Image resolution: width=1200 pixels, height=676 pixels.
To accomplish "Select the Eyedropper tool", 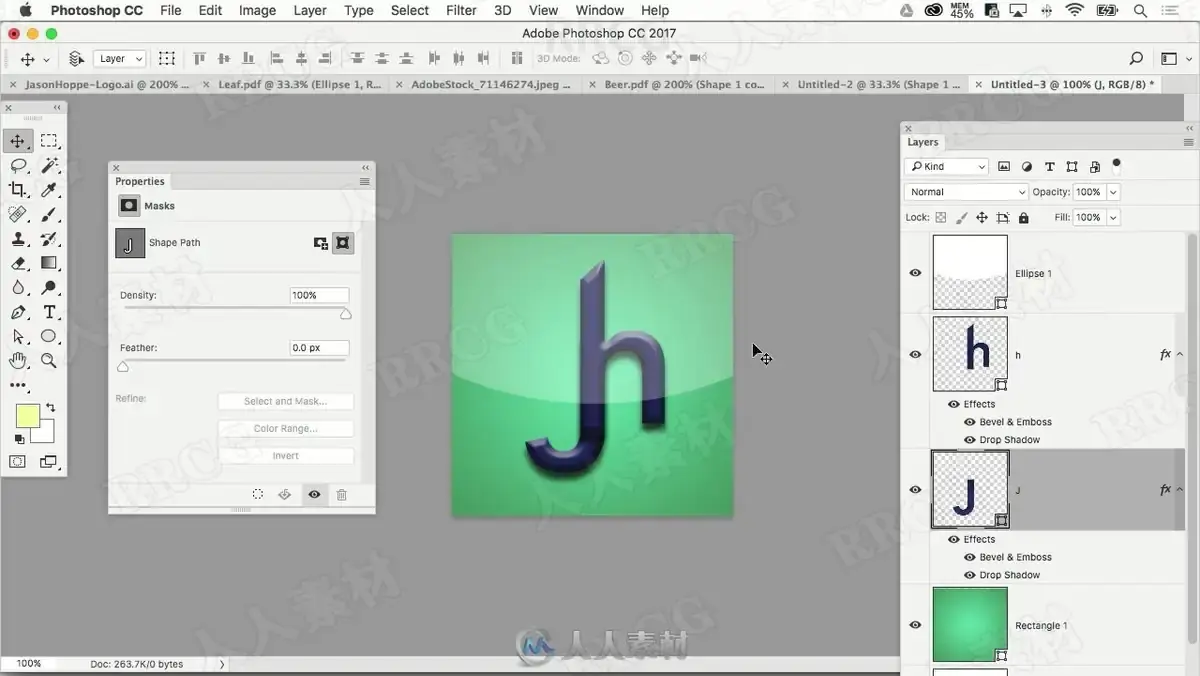I will click(x=49, y=190).
